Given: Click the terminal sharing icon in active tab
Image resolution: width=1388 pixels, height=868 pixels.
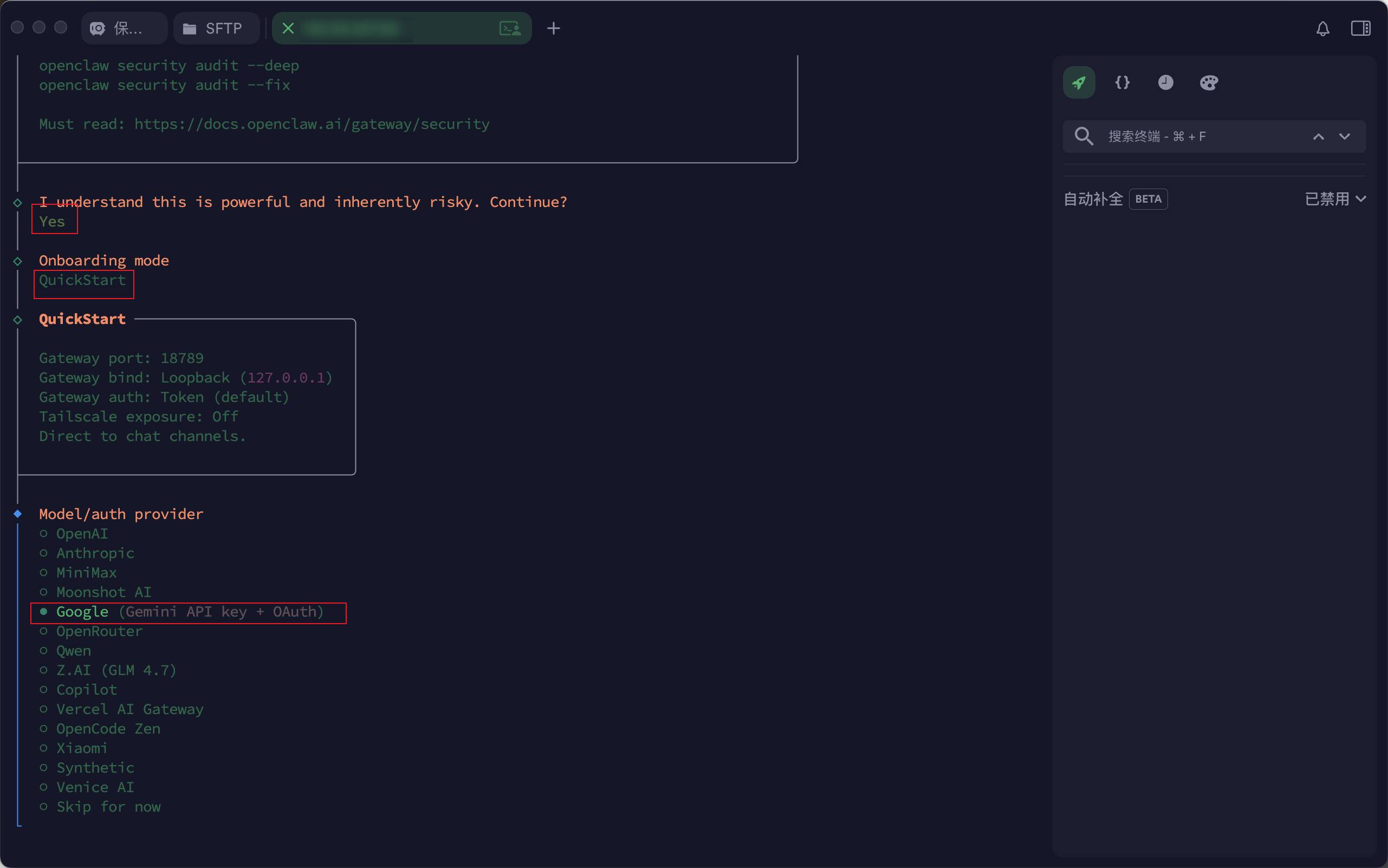Looking at the screenshot, I should coord(510,29).
